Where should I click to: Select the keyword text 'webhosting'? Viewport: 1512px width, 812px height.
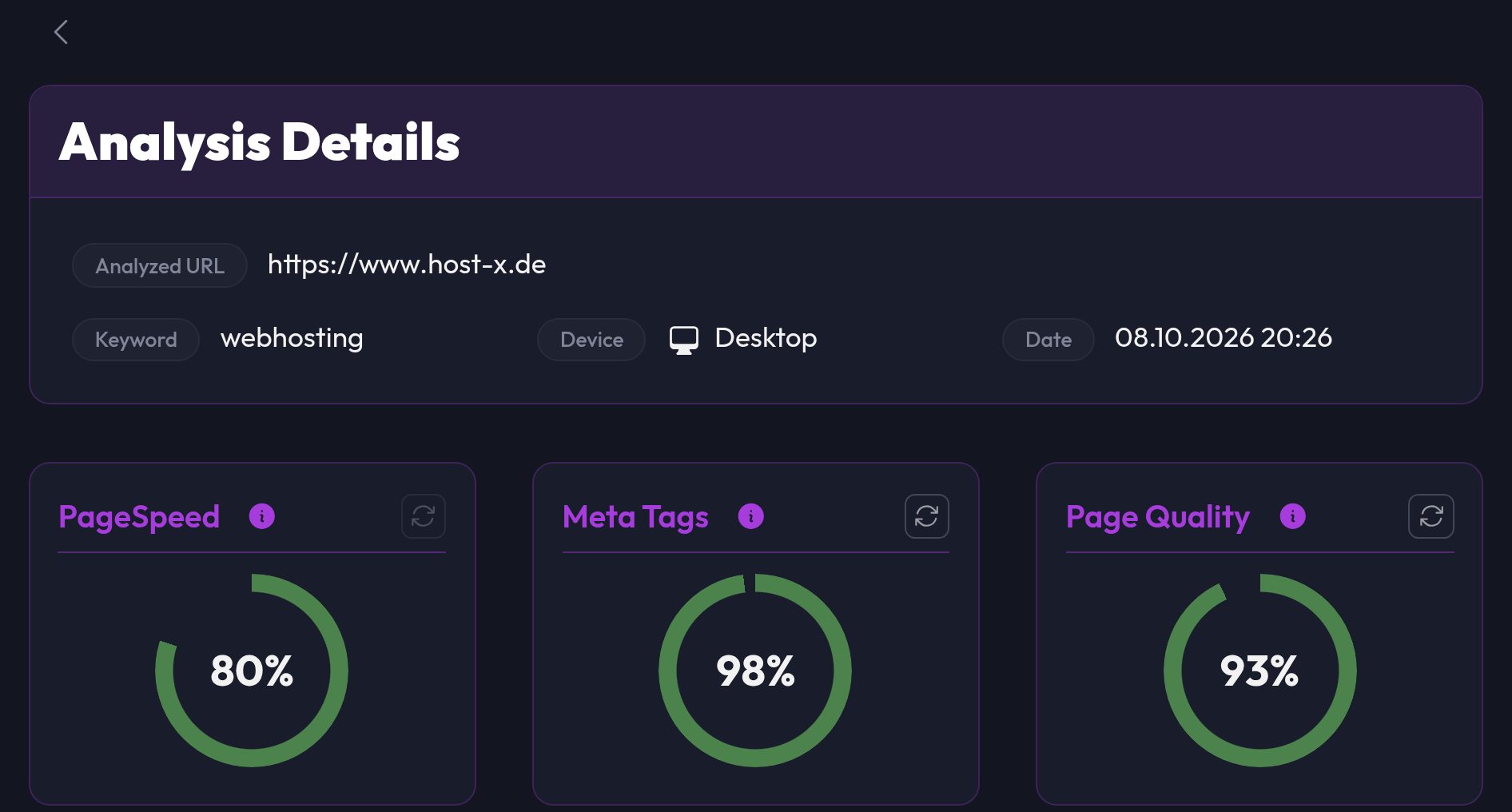292,339
